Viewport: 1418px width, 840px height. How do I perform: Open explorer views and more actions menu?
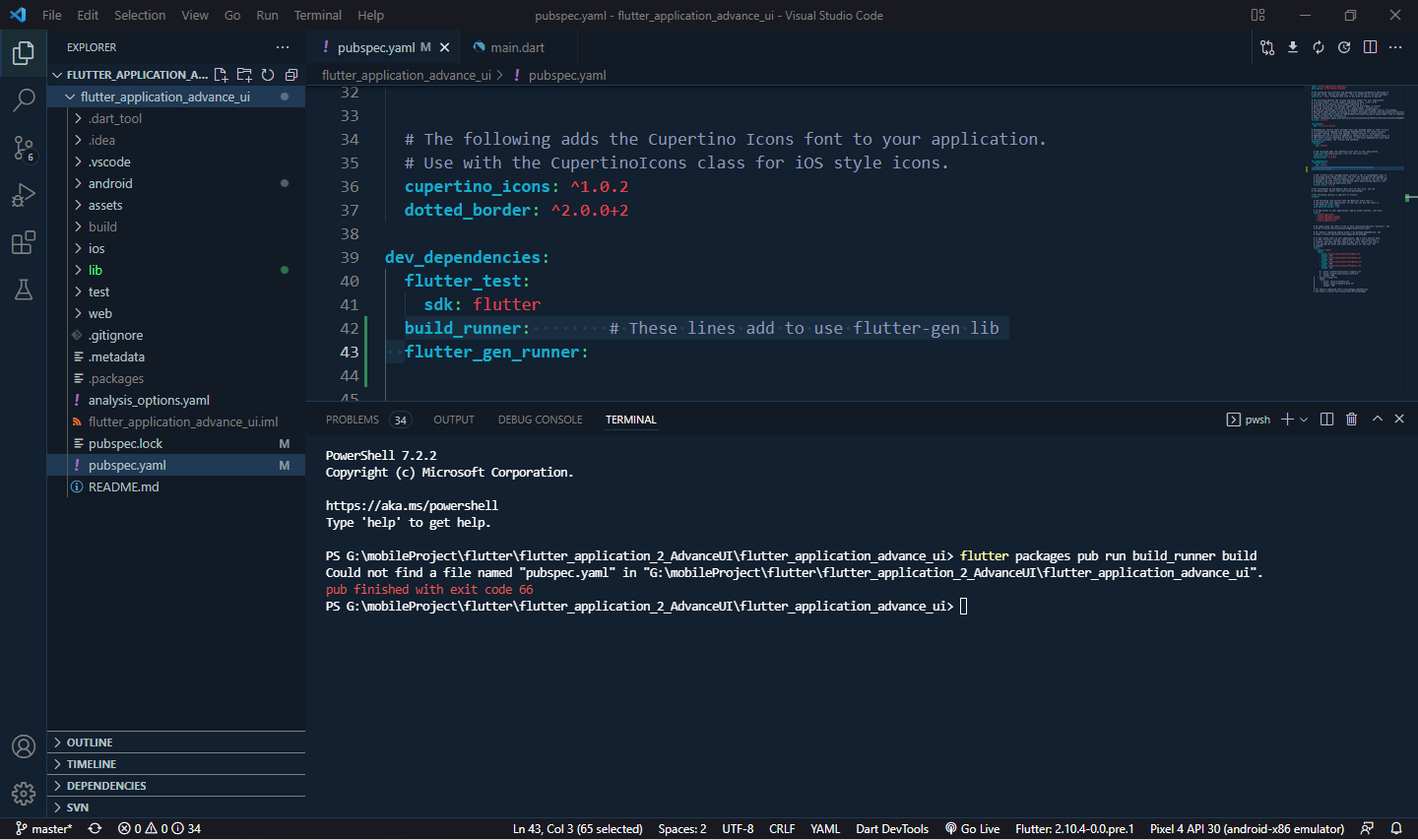click(x=283, y=47)
